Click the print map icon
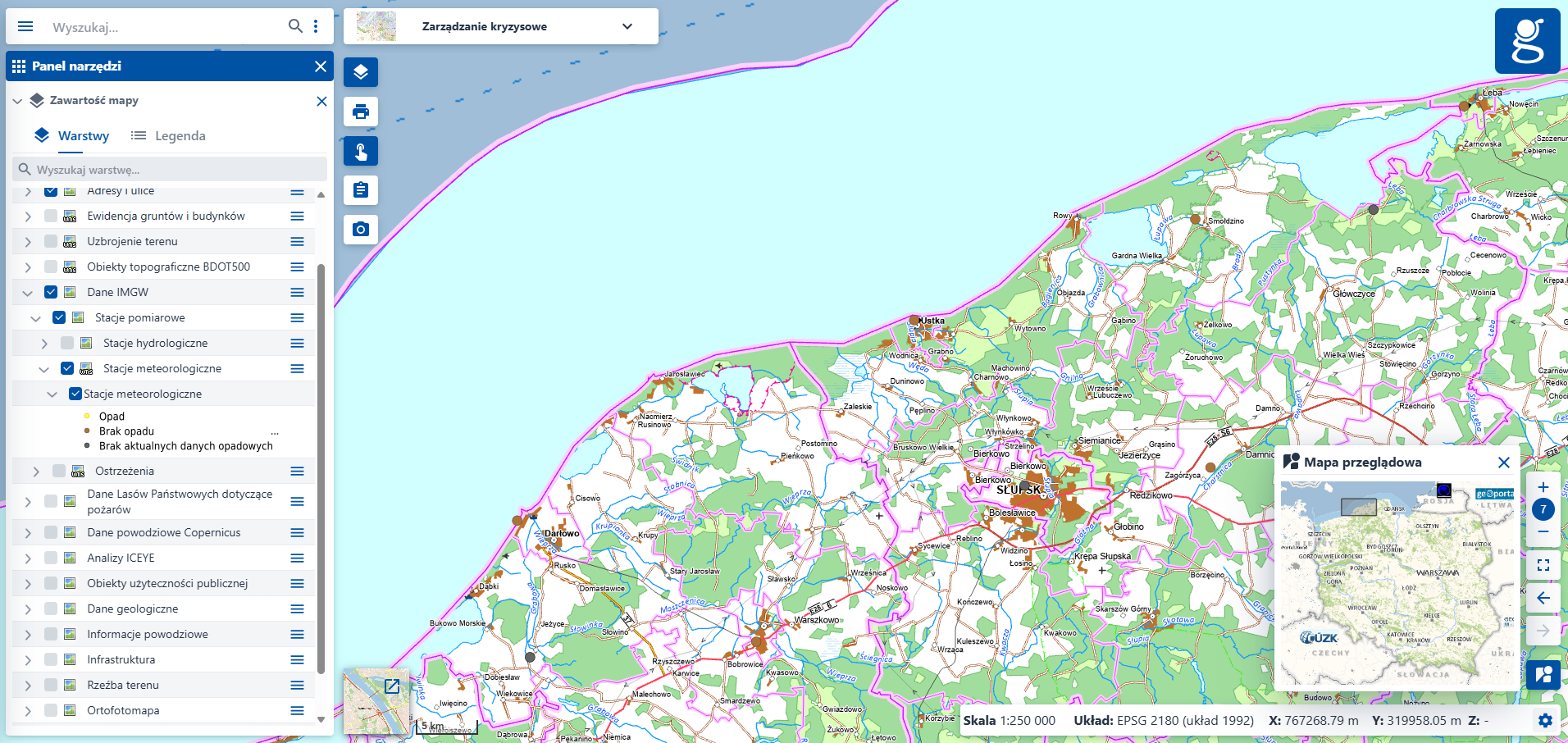Viewport: 1568px width, 743px height. (x=361, y=112)
